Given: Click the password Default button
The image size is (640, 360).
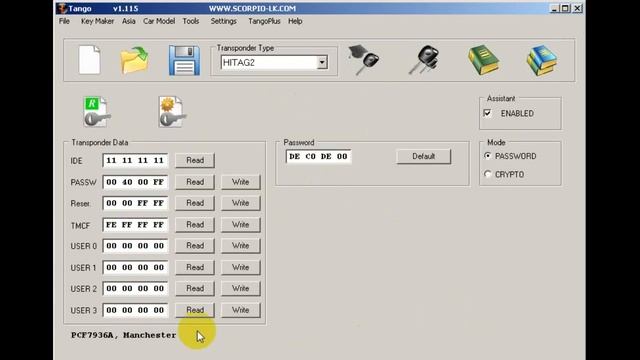Looking at the screenshot, I should pos(423,156).
